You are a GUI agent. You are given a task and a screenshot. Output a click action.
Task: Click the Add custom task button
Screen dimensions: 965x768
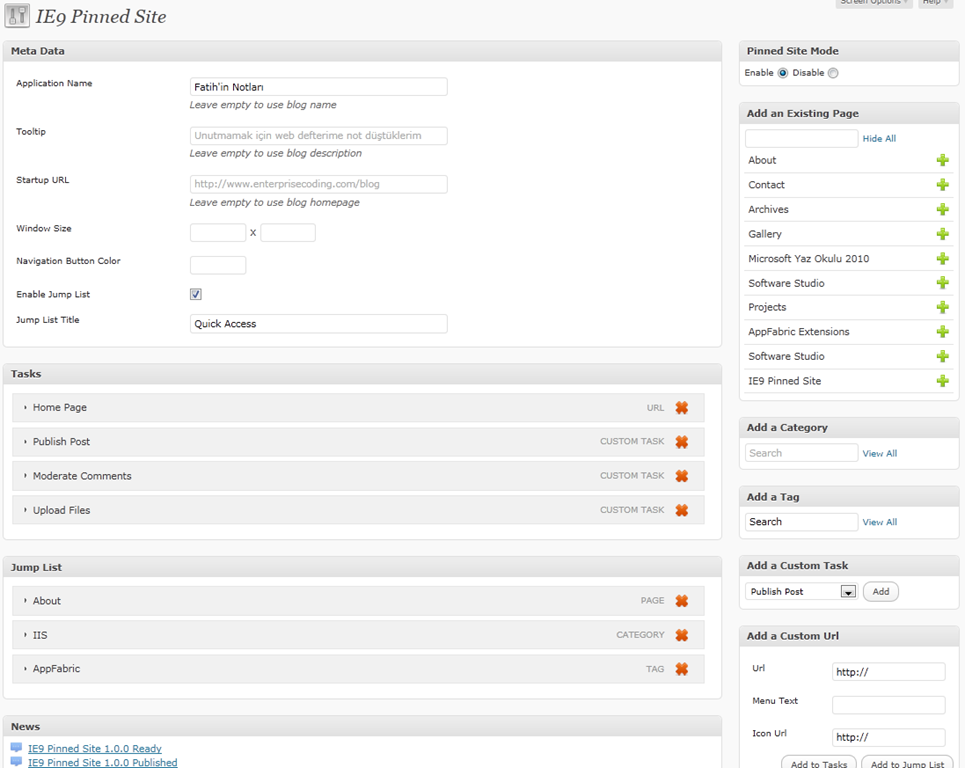[881, 591]
